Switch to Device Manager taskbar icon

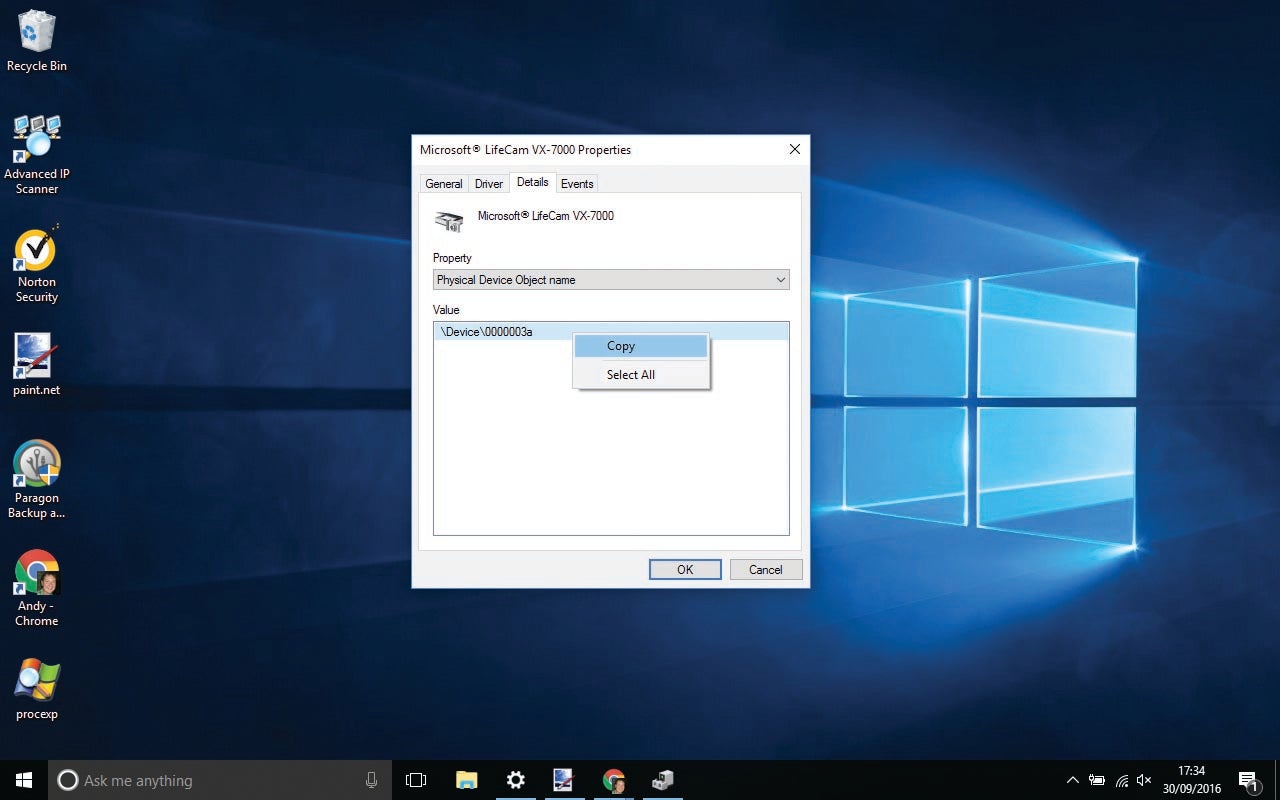click(662, 780)
